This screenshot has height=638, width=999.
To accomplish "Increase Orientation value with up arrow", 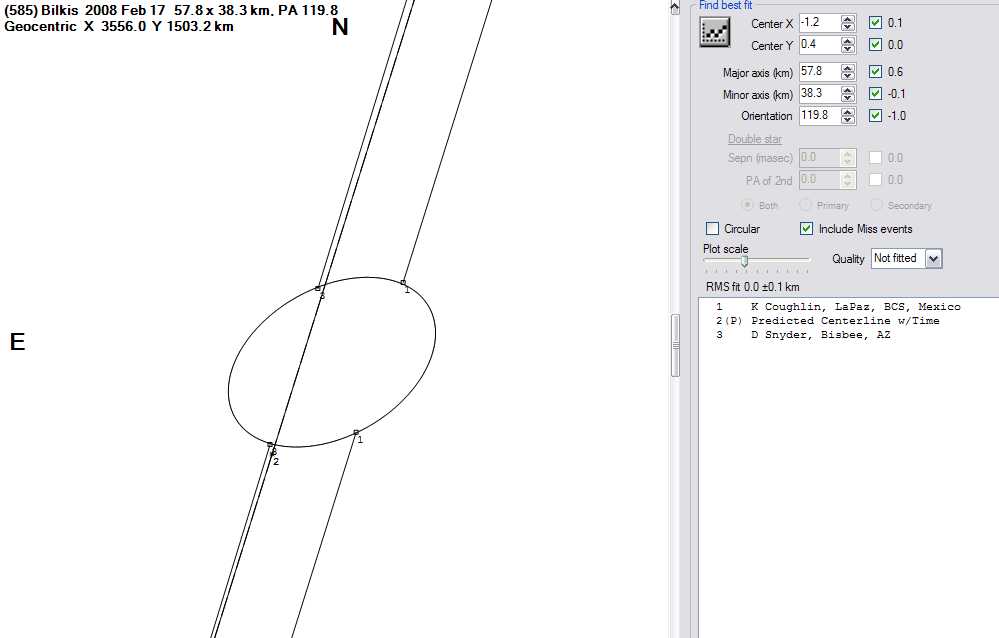I will coord(847,112).
